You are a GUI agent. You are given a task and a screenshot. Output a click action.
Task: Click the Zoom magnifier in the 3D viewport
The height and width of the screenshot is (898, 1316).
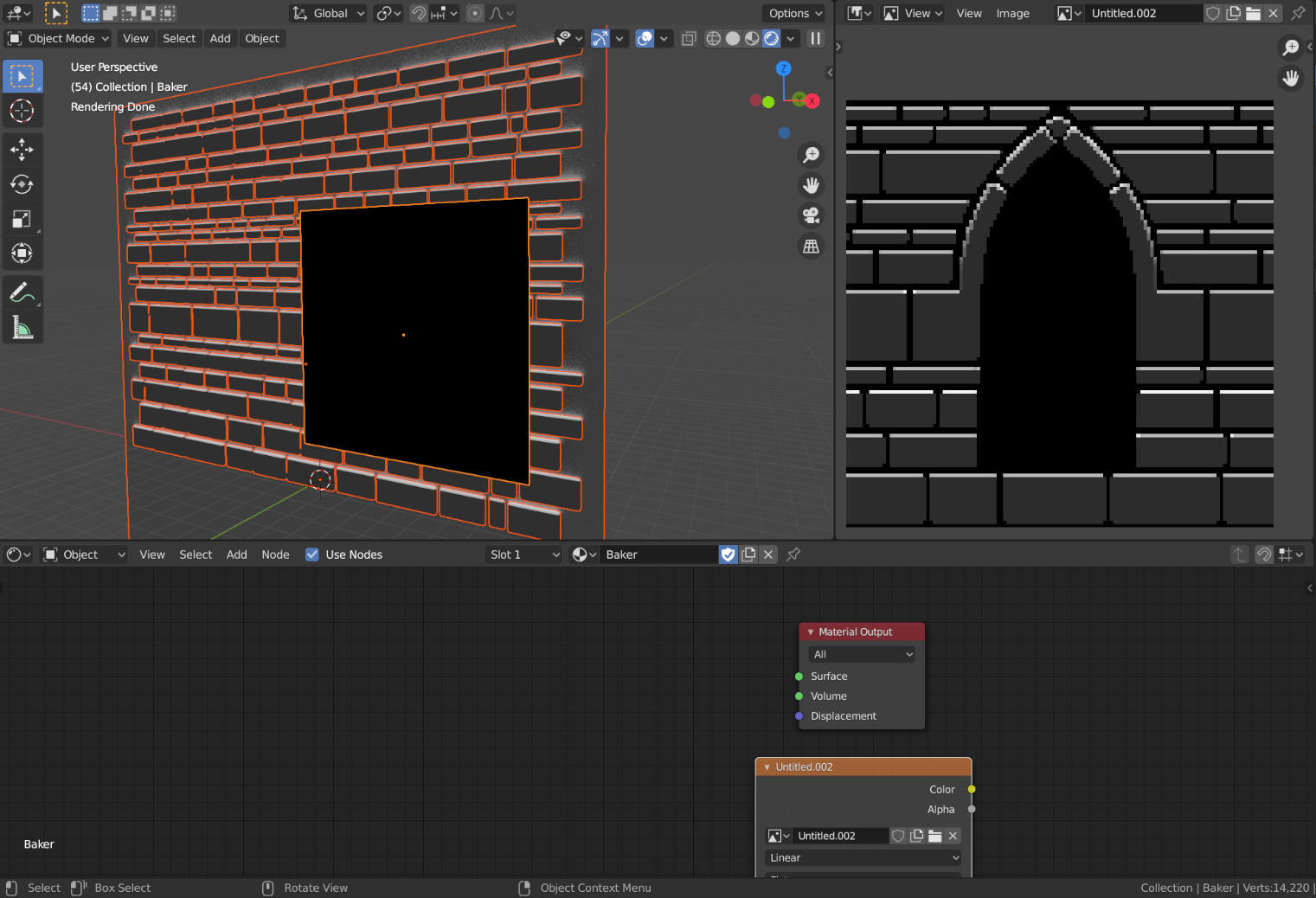point(811,155)
